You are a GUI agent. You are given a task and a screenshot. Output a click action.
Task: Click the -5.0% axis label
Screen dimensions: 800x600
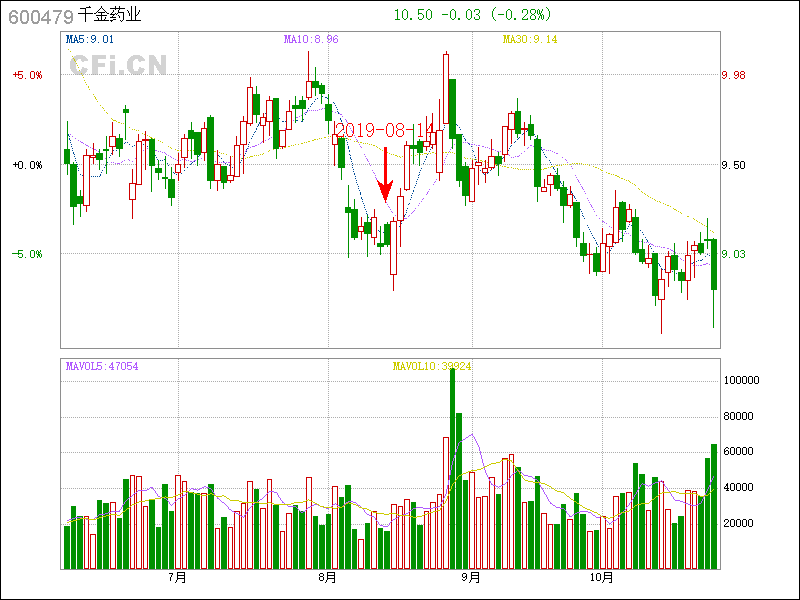pos(28,254)
